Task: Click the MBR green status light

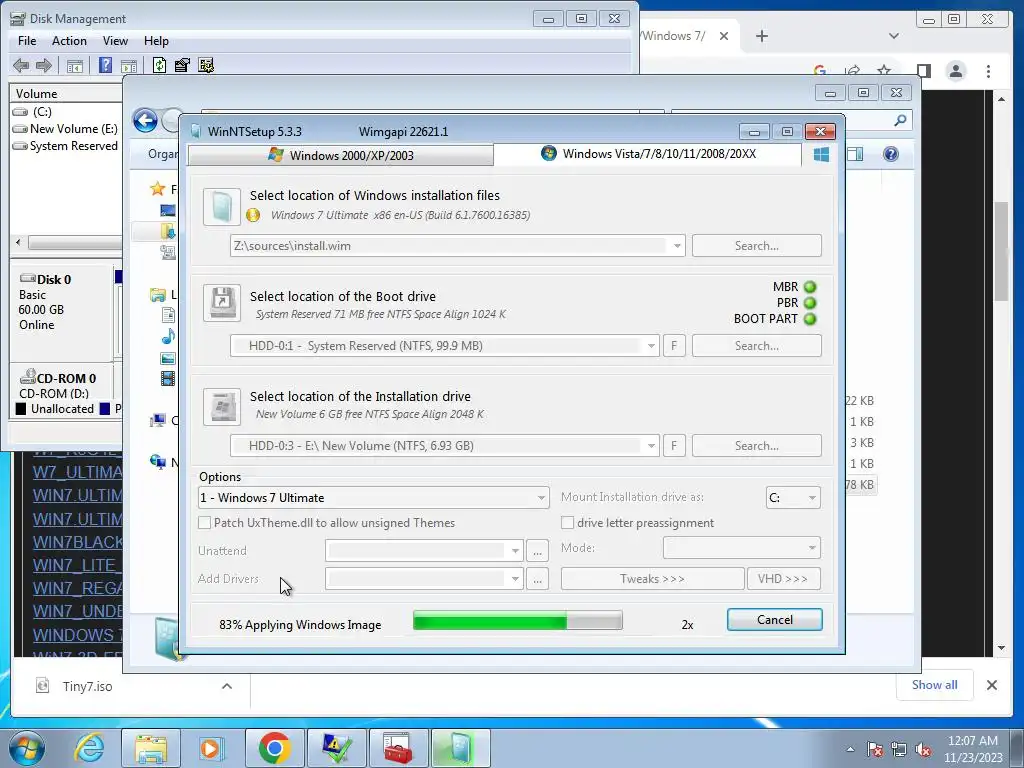Action: [x=810, y=287]
